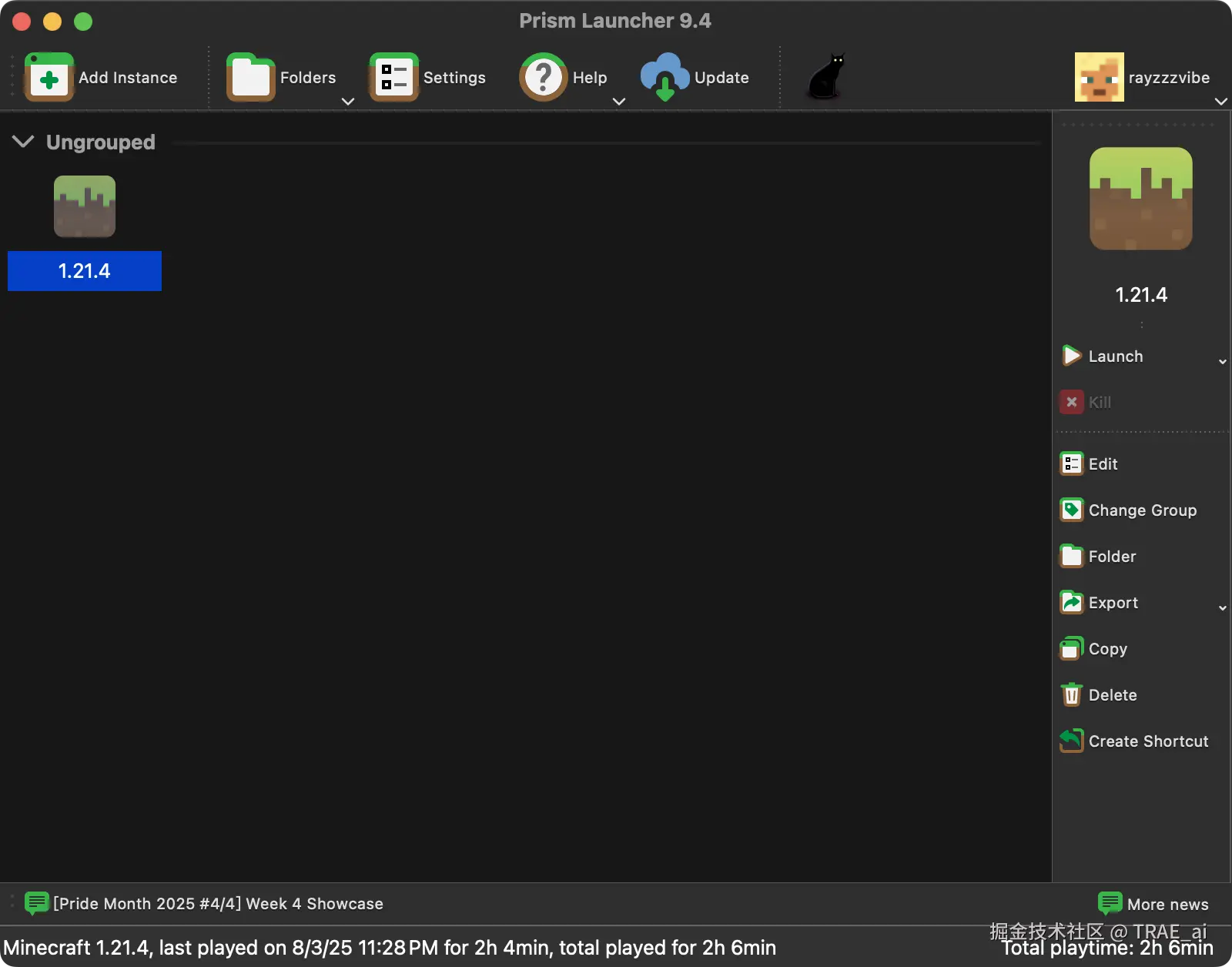1232x967 pixels.
Task: Click the rayzzzvibe username
Action: [1169, 78]
